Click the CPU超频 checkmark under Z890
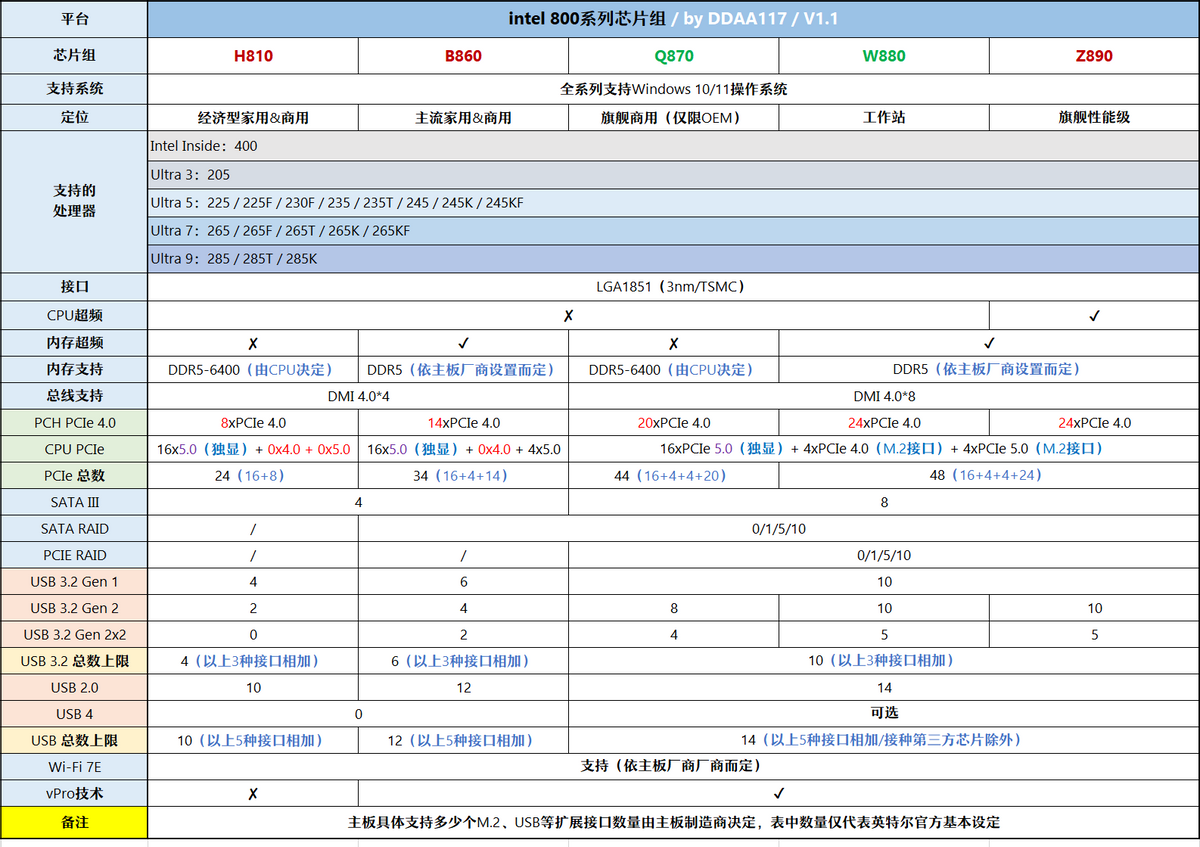1200x847 pixels. (1094, 315)
